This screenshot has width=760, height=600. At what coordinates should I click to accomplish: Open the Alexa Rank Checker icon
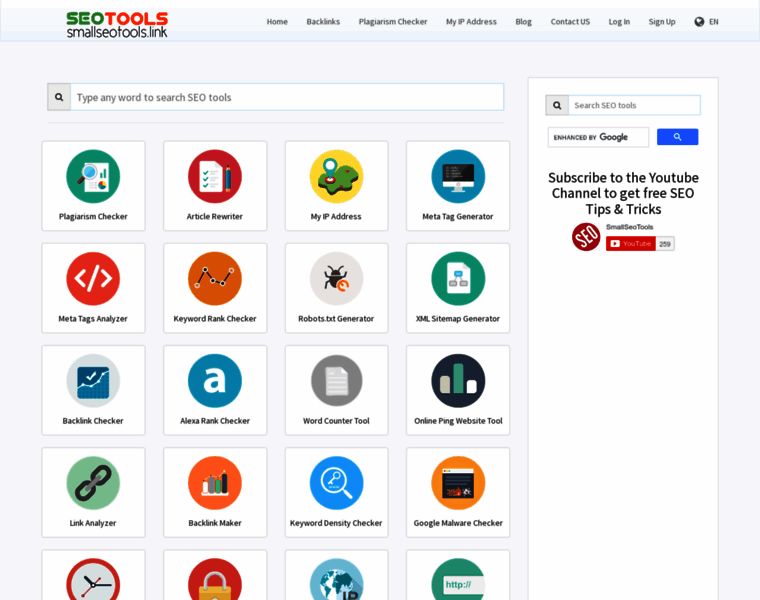pos(215,381)
